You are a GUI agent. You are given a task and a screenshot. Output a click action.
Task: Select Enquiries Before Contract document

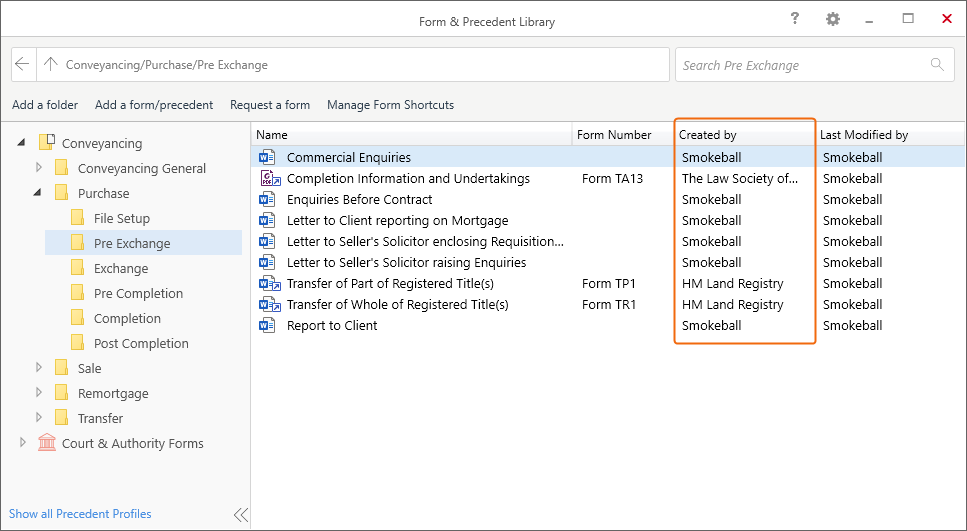[360, 199]
